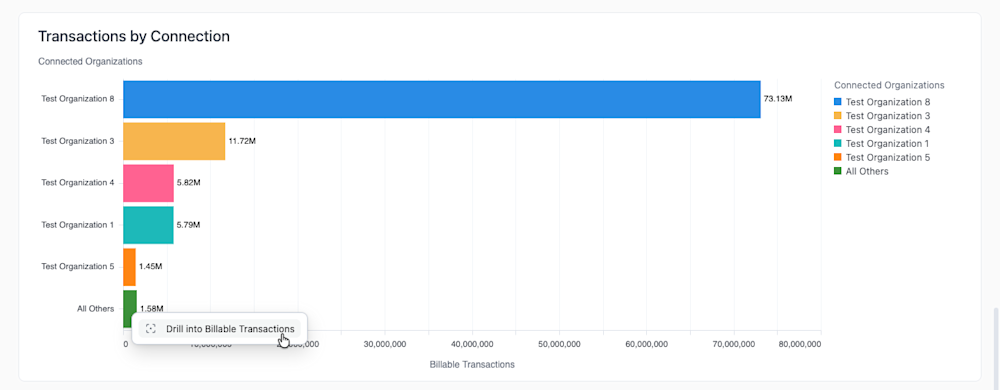Click the orange Test Organization 5 bar
The width and height of the screenshot is (1000, 390).
tap(129, 266)
